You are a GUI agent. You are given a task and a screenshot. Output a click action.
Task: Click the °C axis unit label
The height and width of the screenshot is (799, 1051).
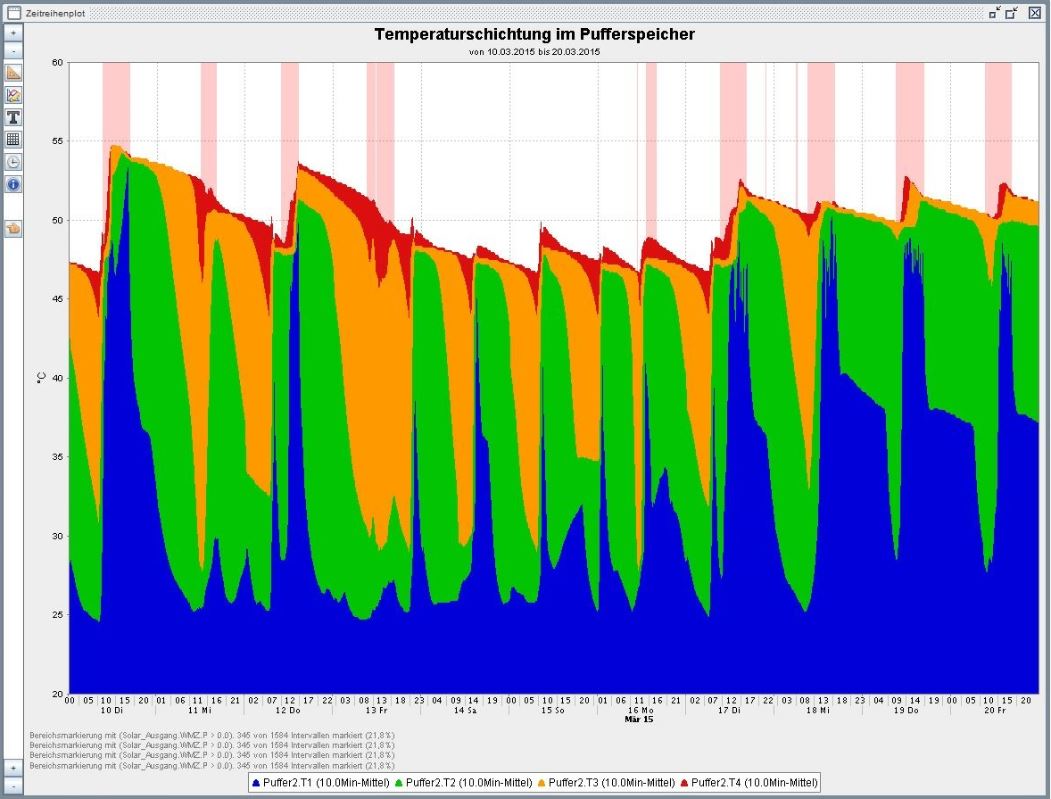coord(40,378)
